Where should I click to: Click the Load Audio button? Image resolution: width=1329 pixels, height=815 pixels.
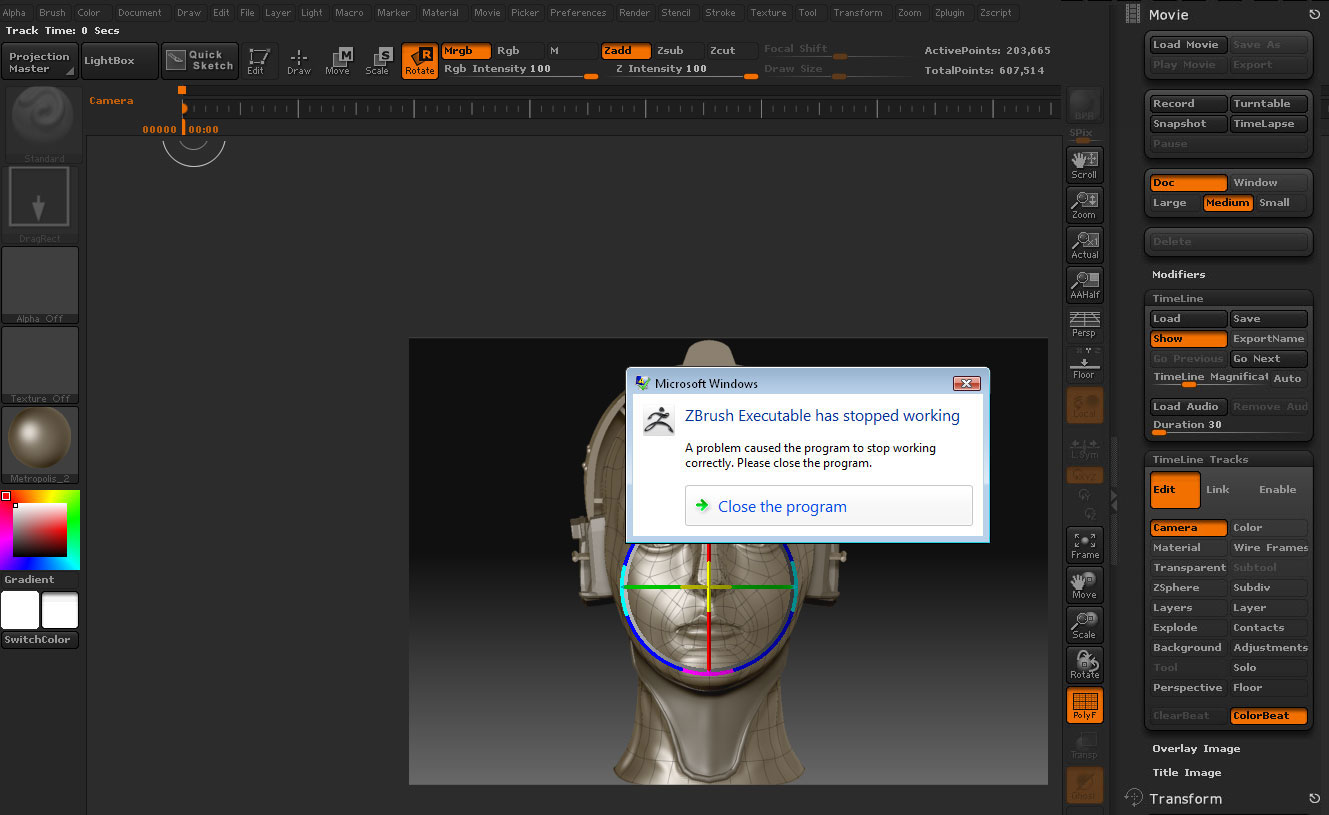click(1188, 407)
